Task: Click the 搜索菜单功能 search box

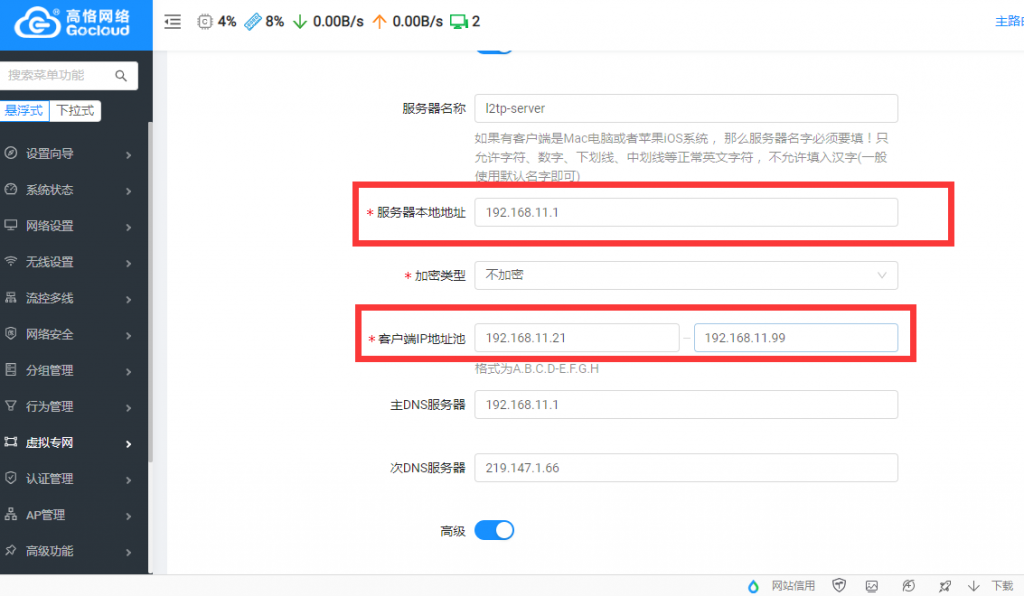Action: pyautogui.click(x=69, y=76)
